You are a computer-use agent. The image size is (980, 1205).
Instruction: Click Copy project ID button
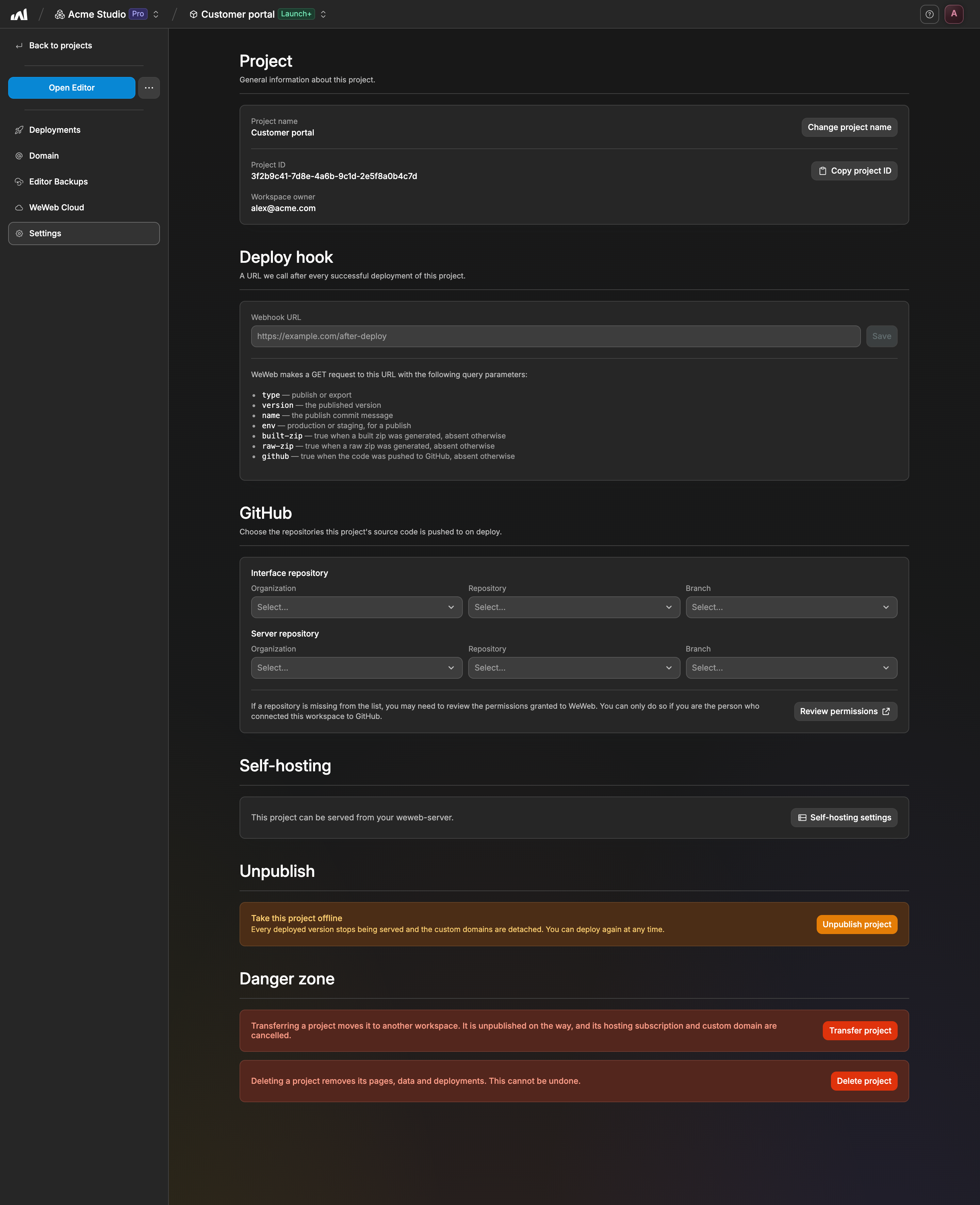click(x=854, y=171)
